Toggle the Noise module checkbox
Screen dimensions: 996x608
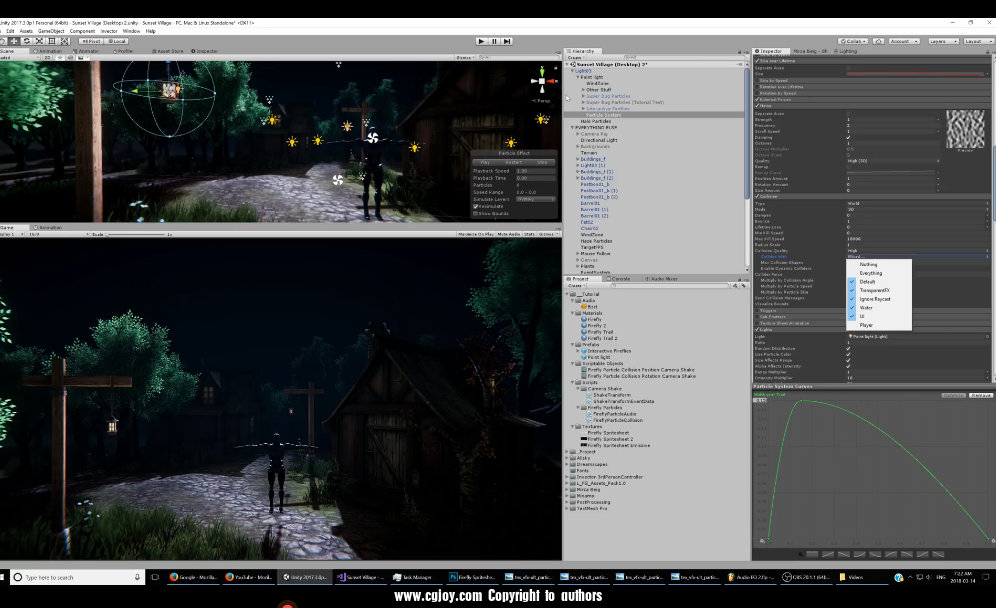click(756, 106)
